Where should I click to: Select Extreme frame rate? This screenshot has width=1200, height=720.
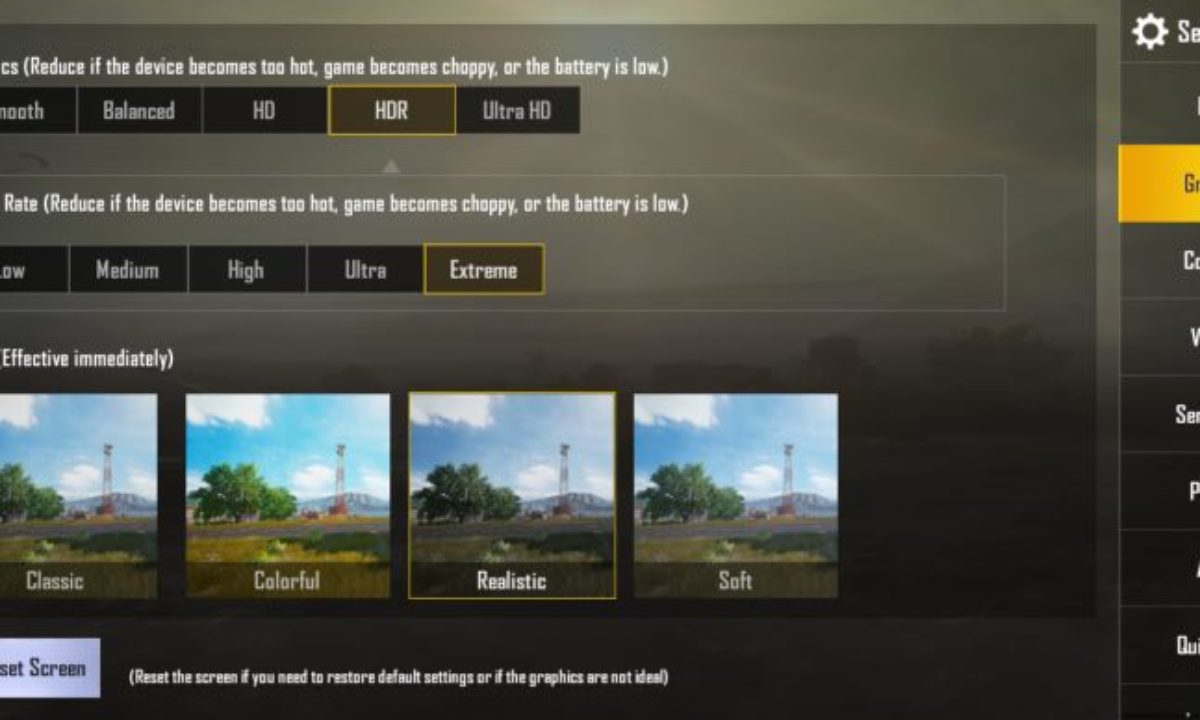click(x=484, y=269)
